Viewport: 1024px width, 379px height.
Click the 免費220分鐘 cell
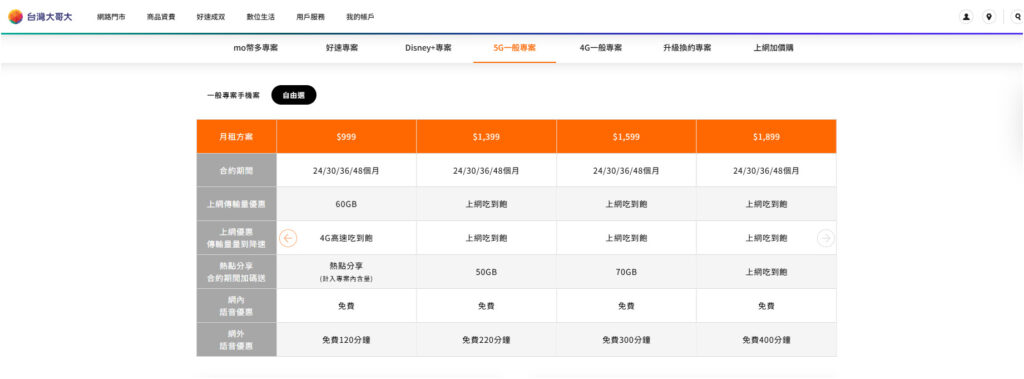486,340
